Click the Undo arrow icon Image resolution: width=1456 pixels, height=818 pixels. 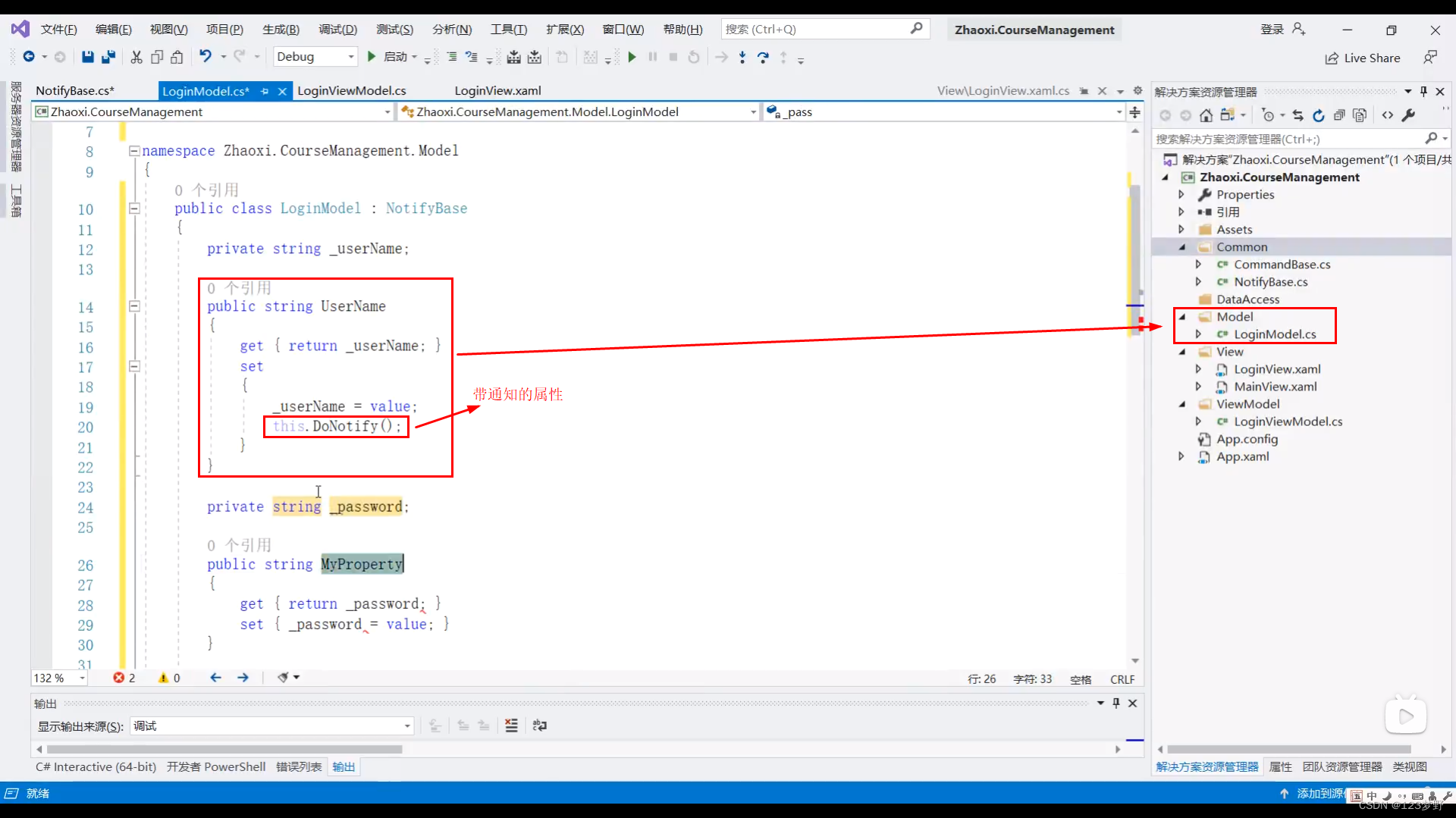pos(205,56)
